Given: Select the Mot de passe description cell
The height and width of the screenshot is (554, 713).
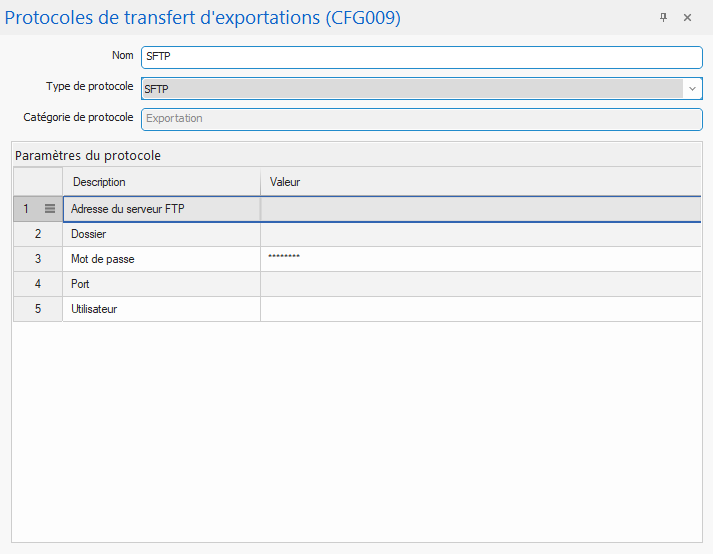Looking at the screenshot, I should pyautogui.click(x=160, y=259).
